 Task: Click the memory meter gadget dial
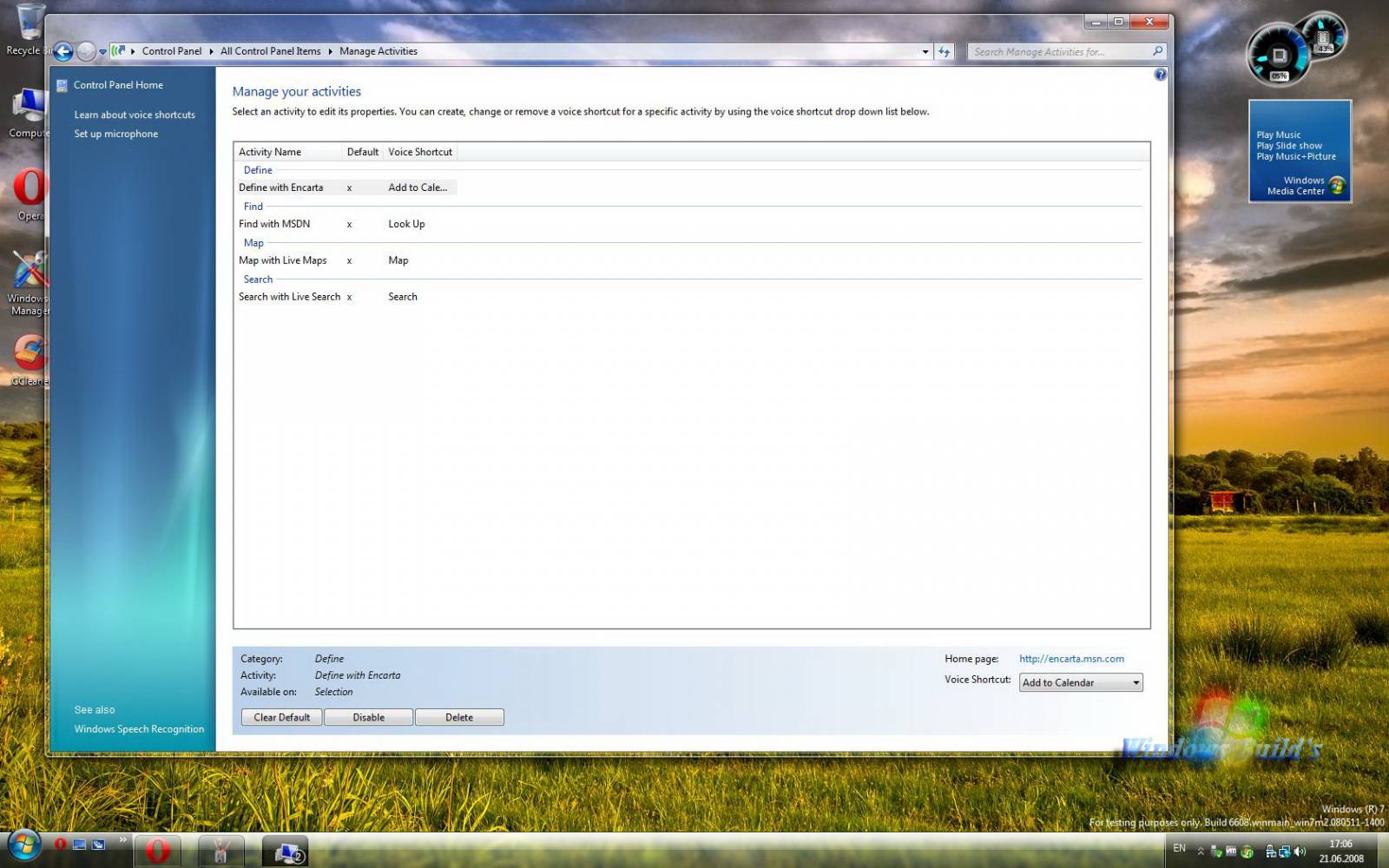click(x=1323, y=36)
